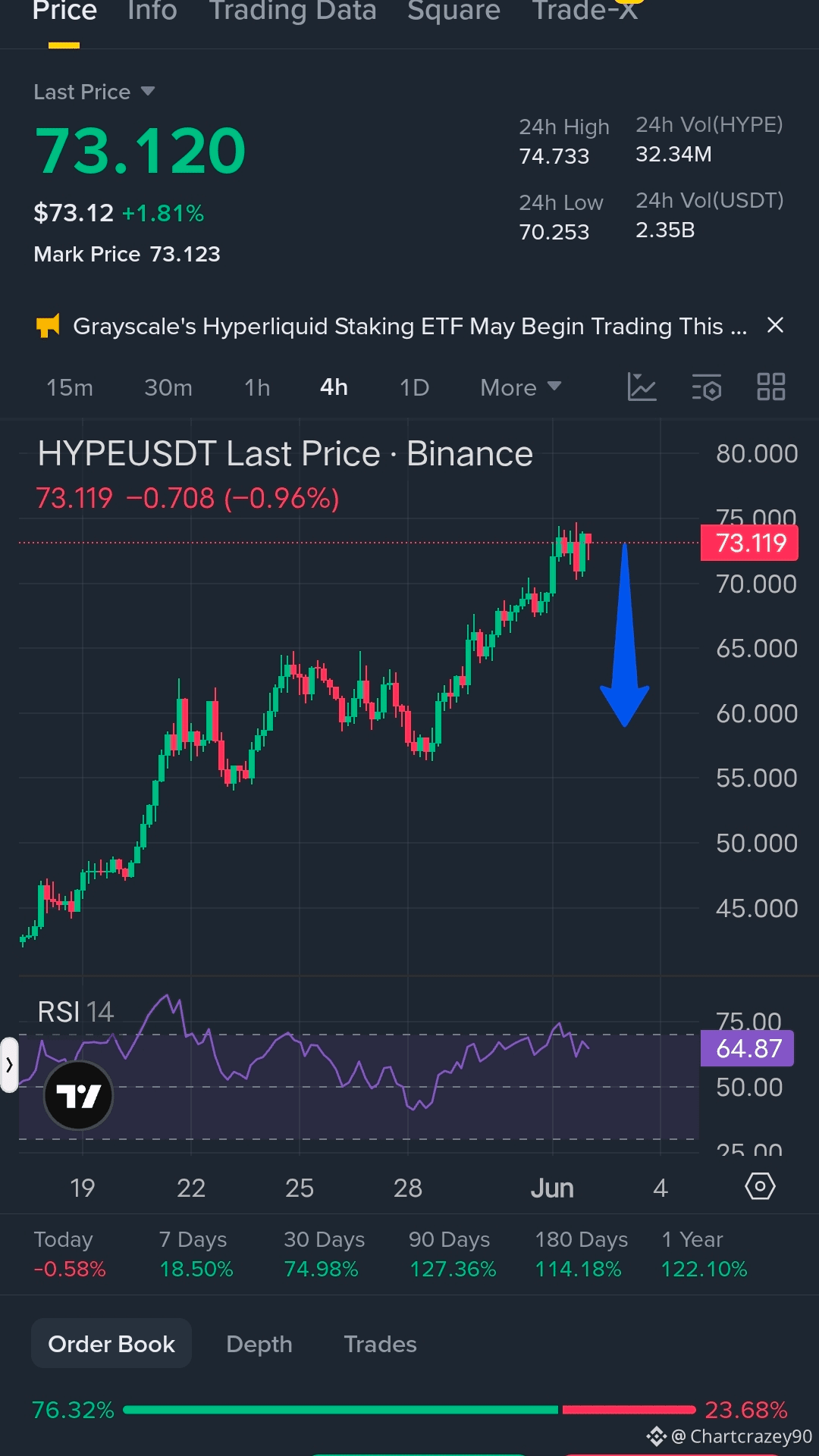The height and width of the screenshot is (1456, 819).
Task: Tap the 24h Vol(HYPE) 32.34M value
Action: pos(673,154)
